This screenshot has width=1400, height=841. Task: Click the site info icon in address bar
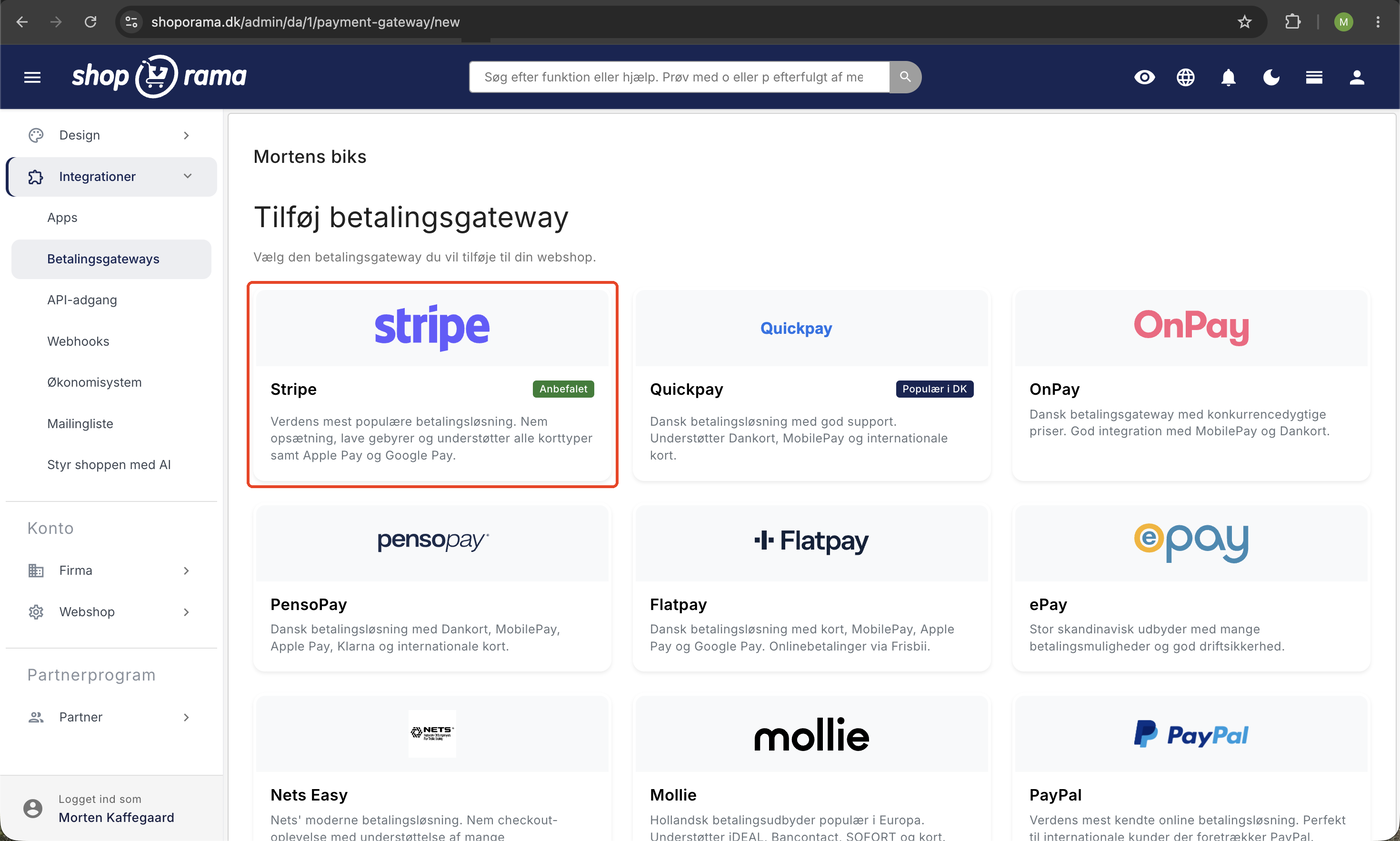[x=131, y=21]
